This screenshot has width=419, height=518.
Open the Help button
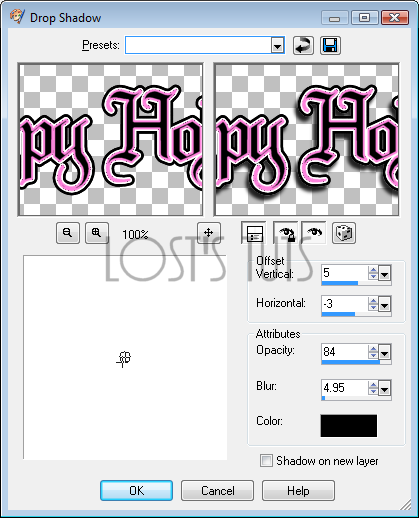(298, 491)
